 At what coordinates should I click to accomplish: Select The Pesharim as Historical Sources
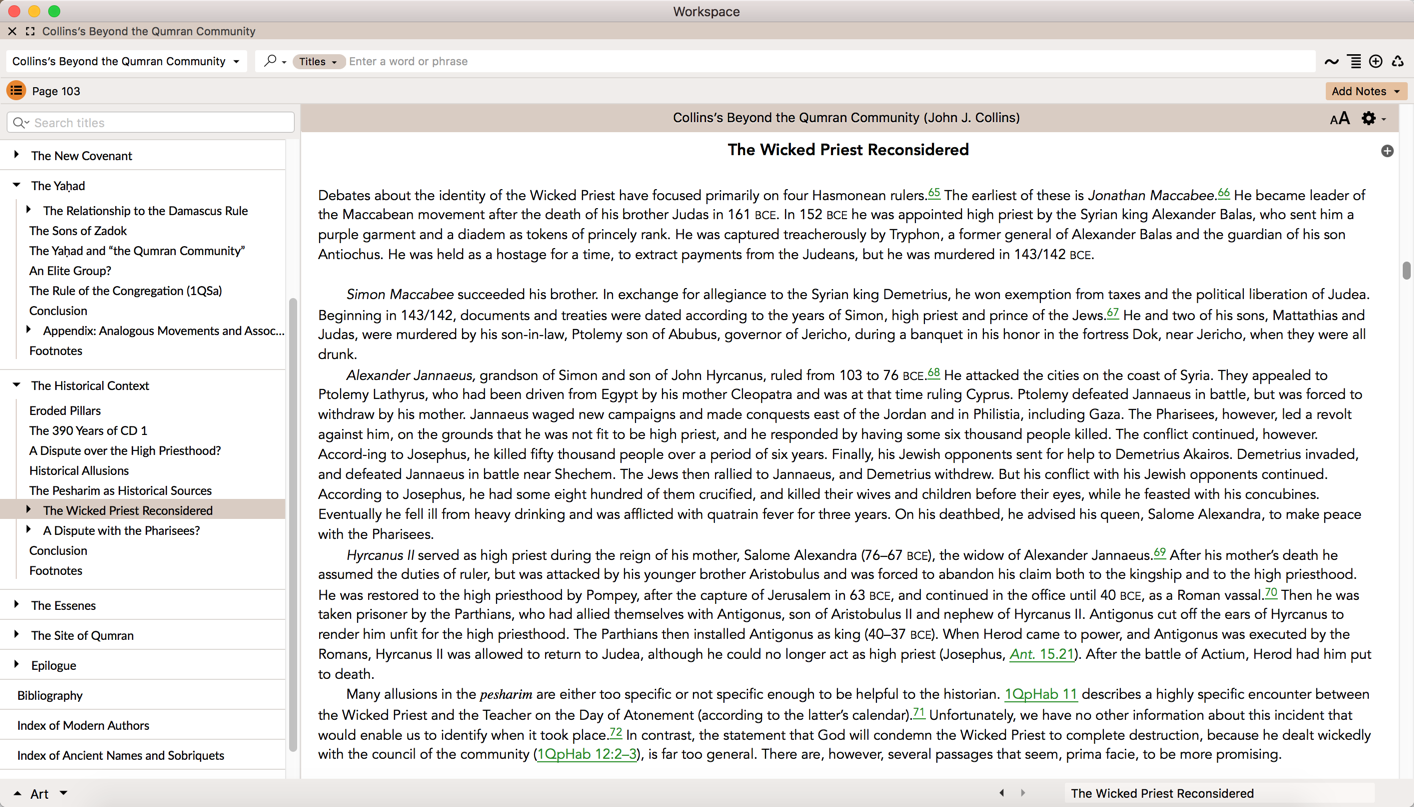pos(120,491)
